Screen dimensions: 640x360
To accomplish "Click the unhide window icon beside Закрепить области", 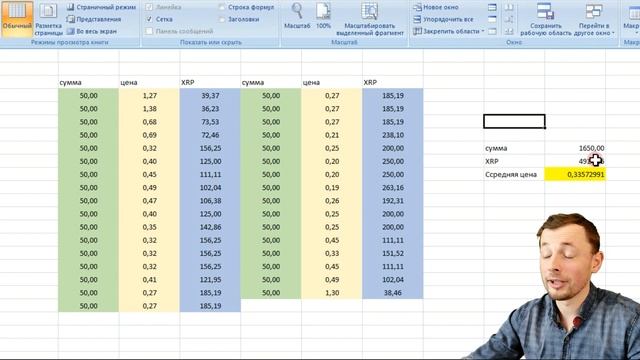I will click(x=492, y=31).
